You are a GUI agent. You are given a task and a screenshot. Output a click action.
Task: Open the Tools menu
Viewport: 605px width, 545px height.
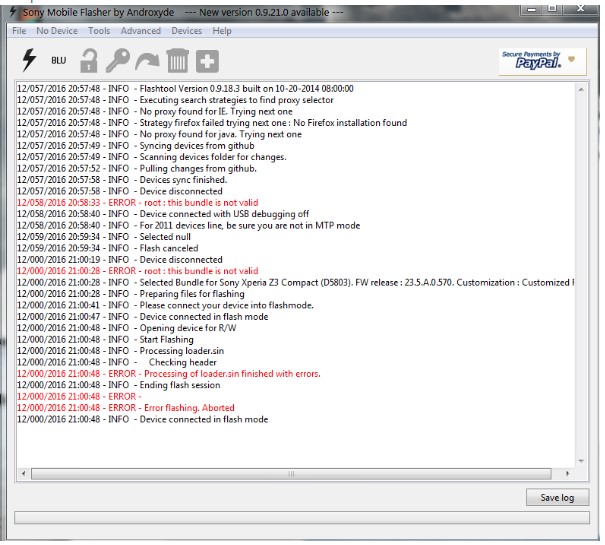99,31
